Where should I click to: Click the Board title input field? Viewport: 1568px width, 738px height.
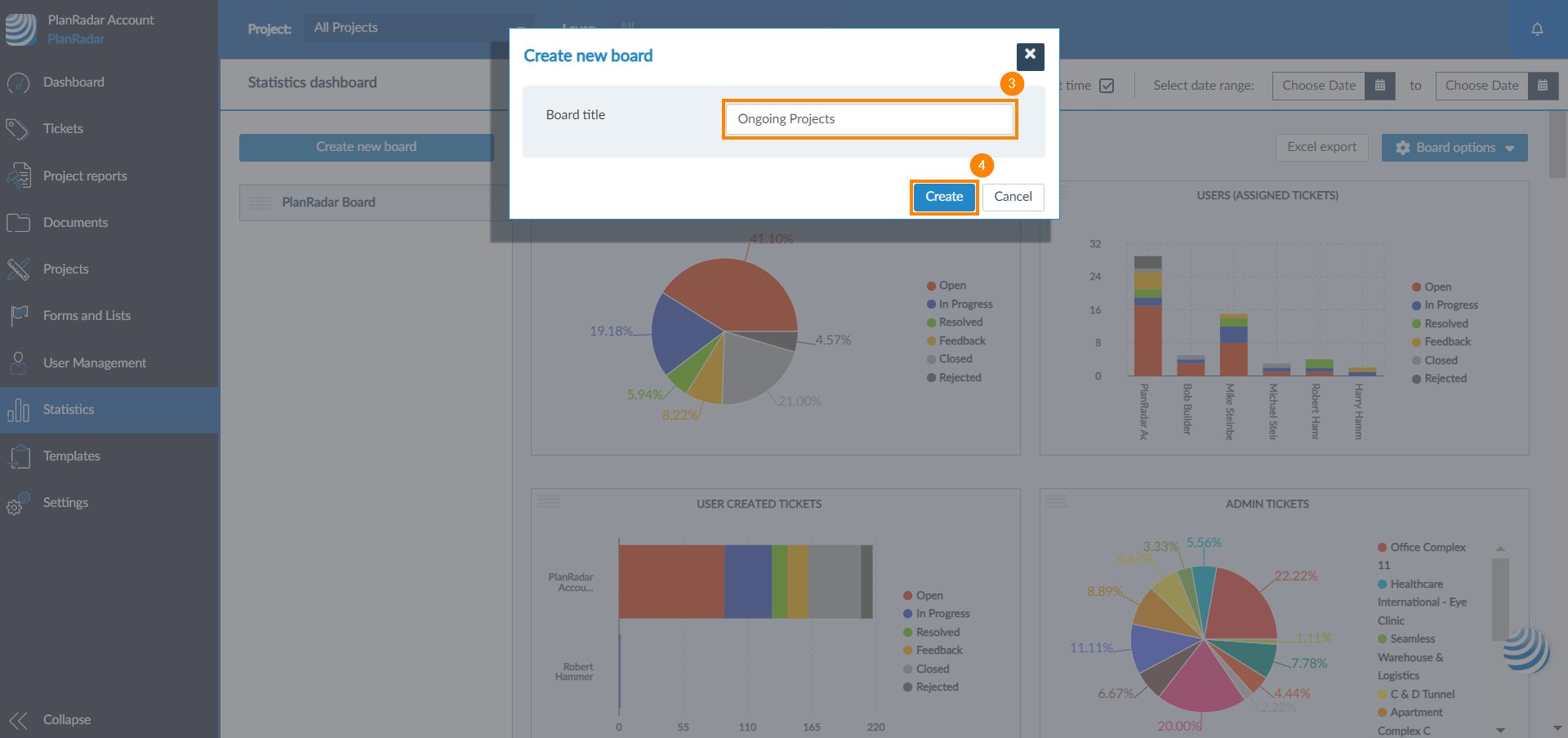[x=870, y=119]
